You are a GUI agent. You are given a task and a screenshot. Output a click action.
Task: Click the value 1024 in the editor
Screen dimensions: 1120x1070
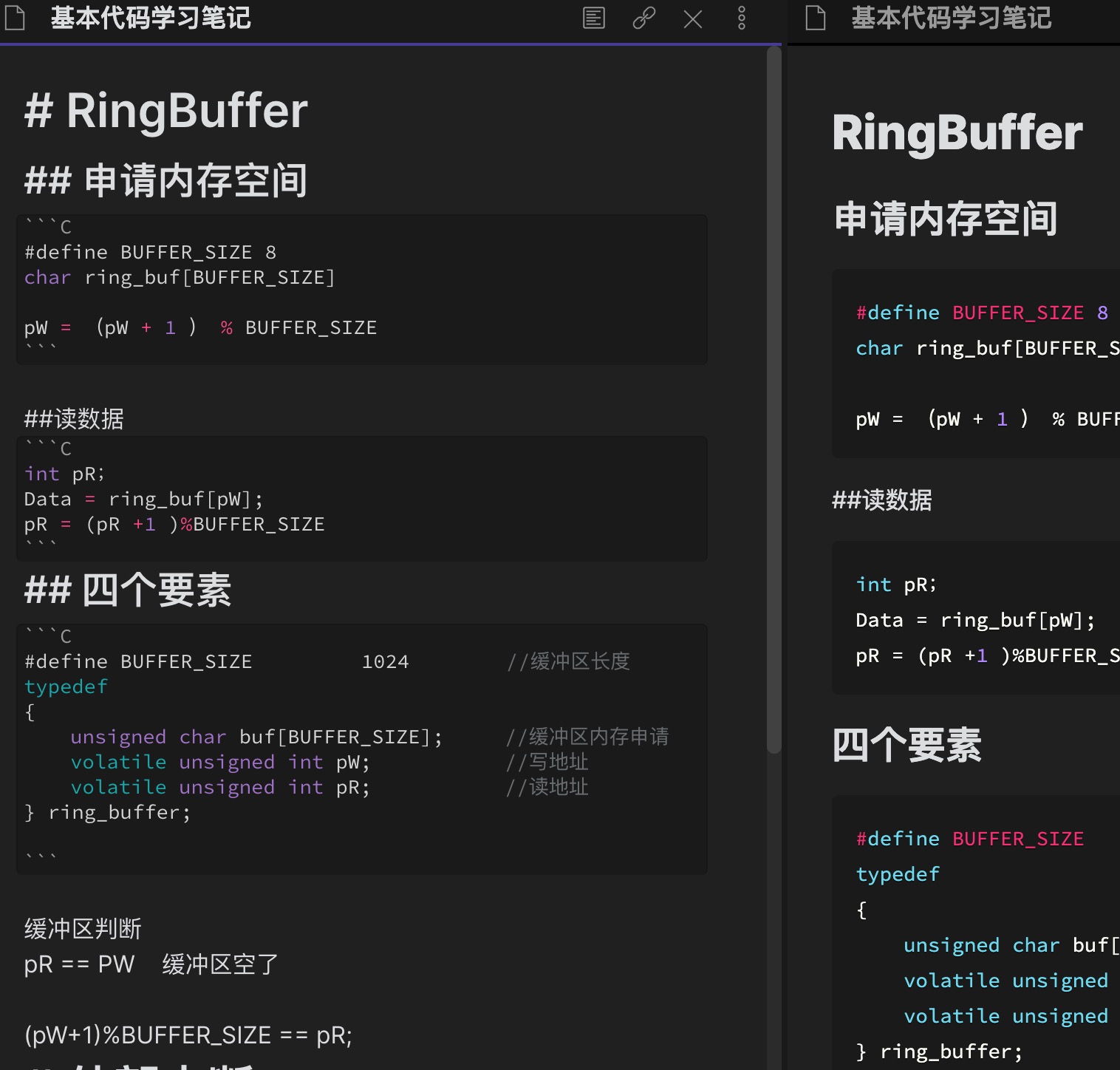coord(385,662)
